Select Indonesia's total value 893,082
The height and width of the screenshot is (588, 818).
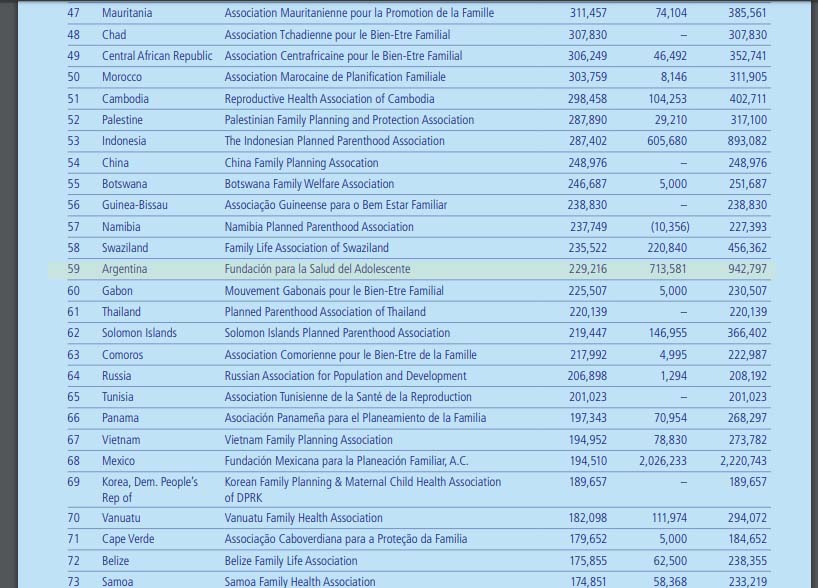(743, 141)
